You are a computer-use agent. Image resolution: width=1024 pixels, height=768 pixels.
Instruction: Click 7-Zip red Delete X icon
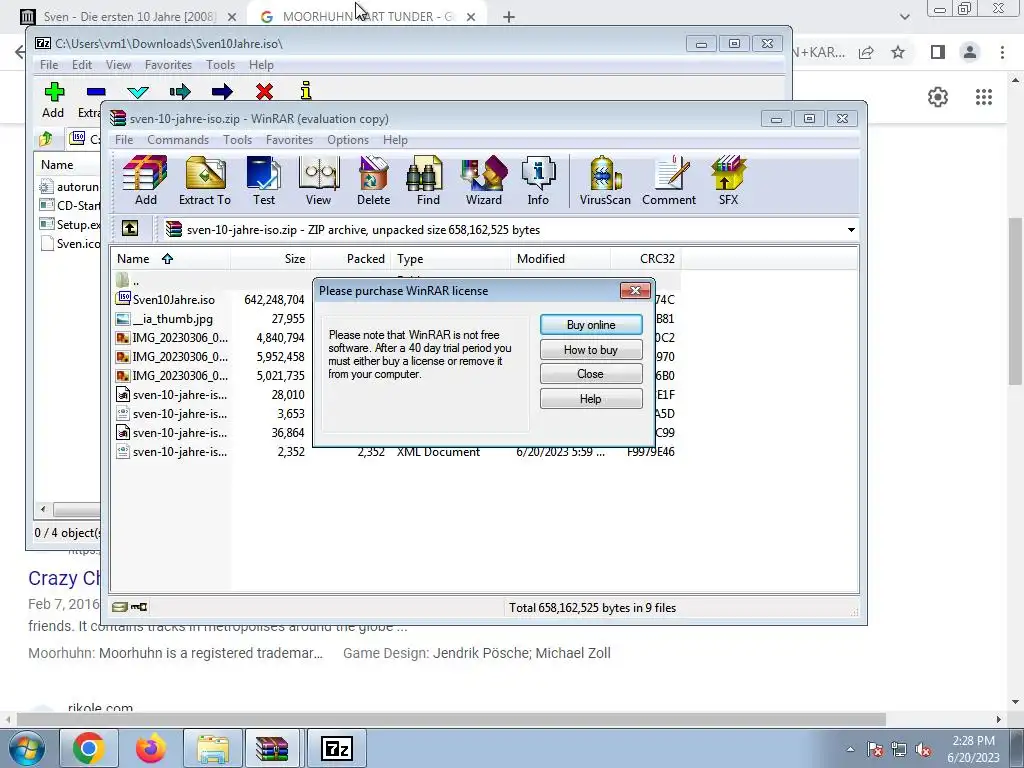point(264,92)
